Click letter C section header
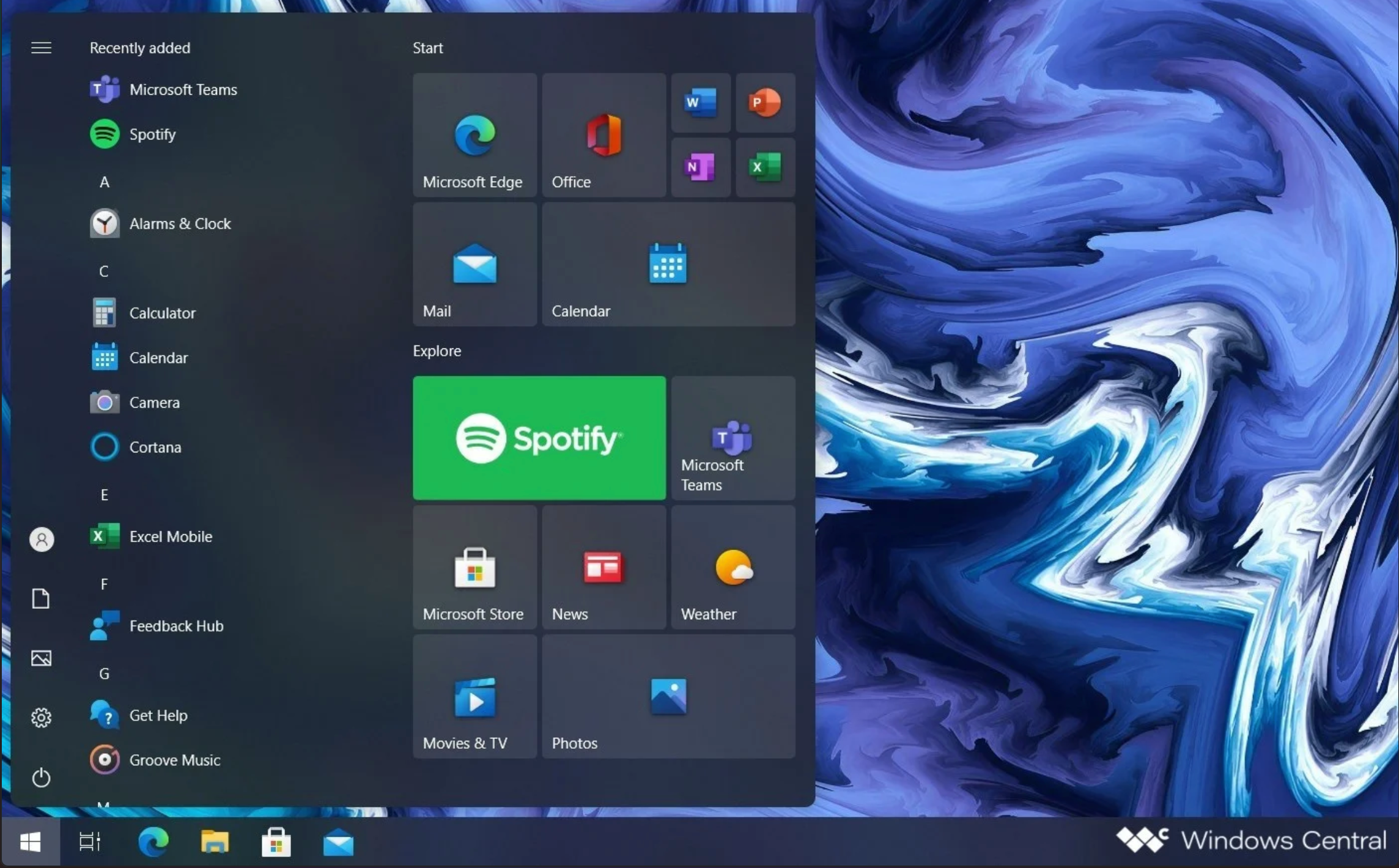The image size is (1399, 868). coord(104,271)
